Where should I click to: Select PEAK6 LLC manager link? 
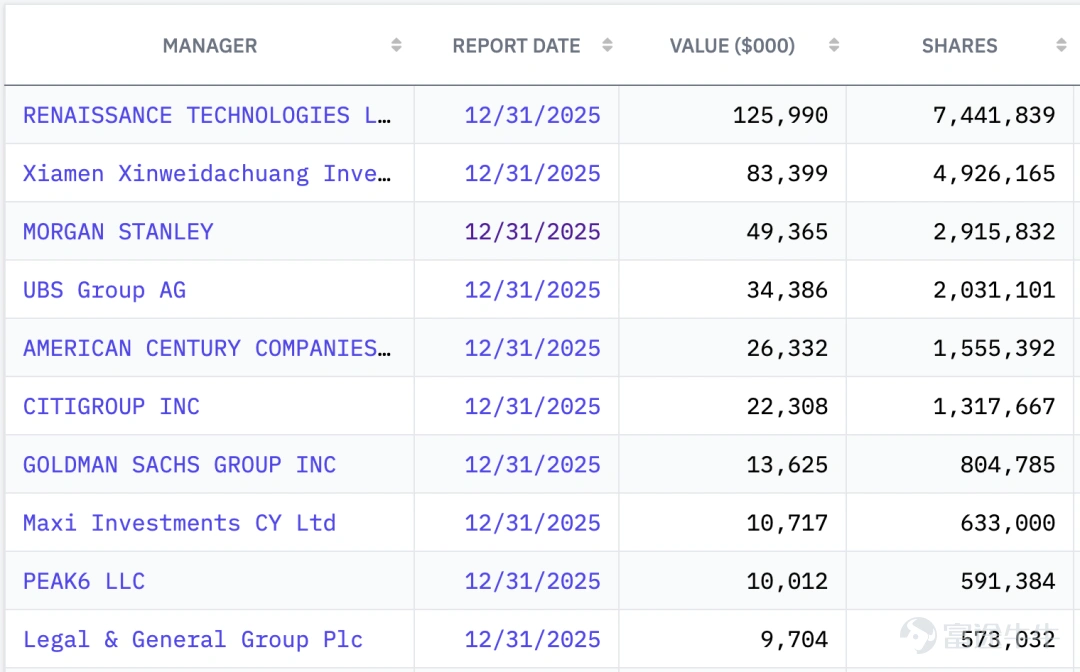pos(84,581)
